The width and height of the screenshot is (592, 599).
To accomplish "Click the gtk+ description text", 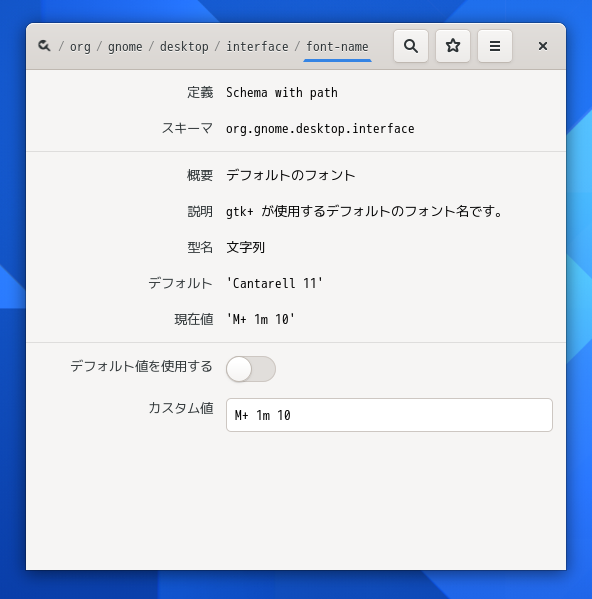I will [364, 211].
